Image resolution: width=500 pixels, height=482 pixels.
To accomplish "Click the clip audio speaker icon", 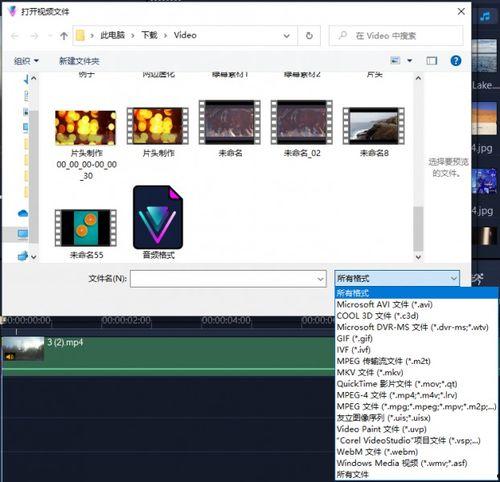I will [10, 357].
